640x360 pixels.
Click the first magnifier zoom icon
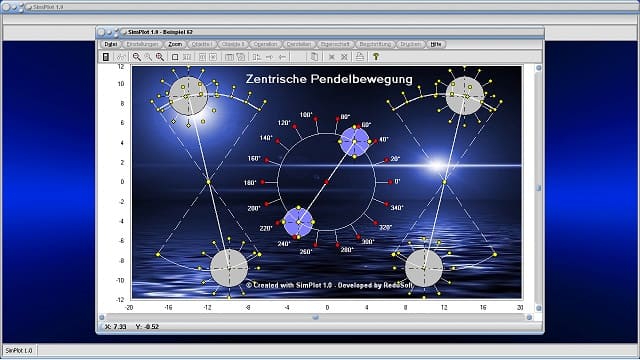click(136, 57)
